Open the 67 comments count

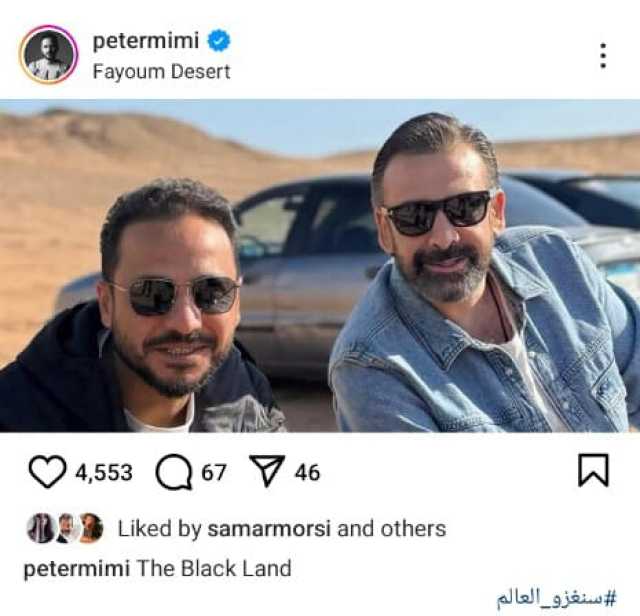(x=213, y=472)
